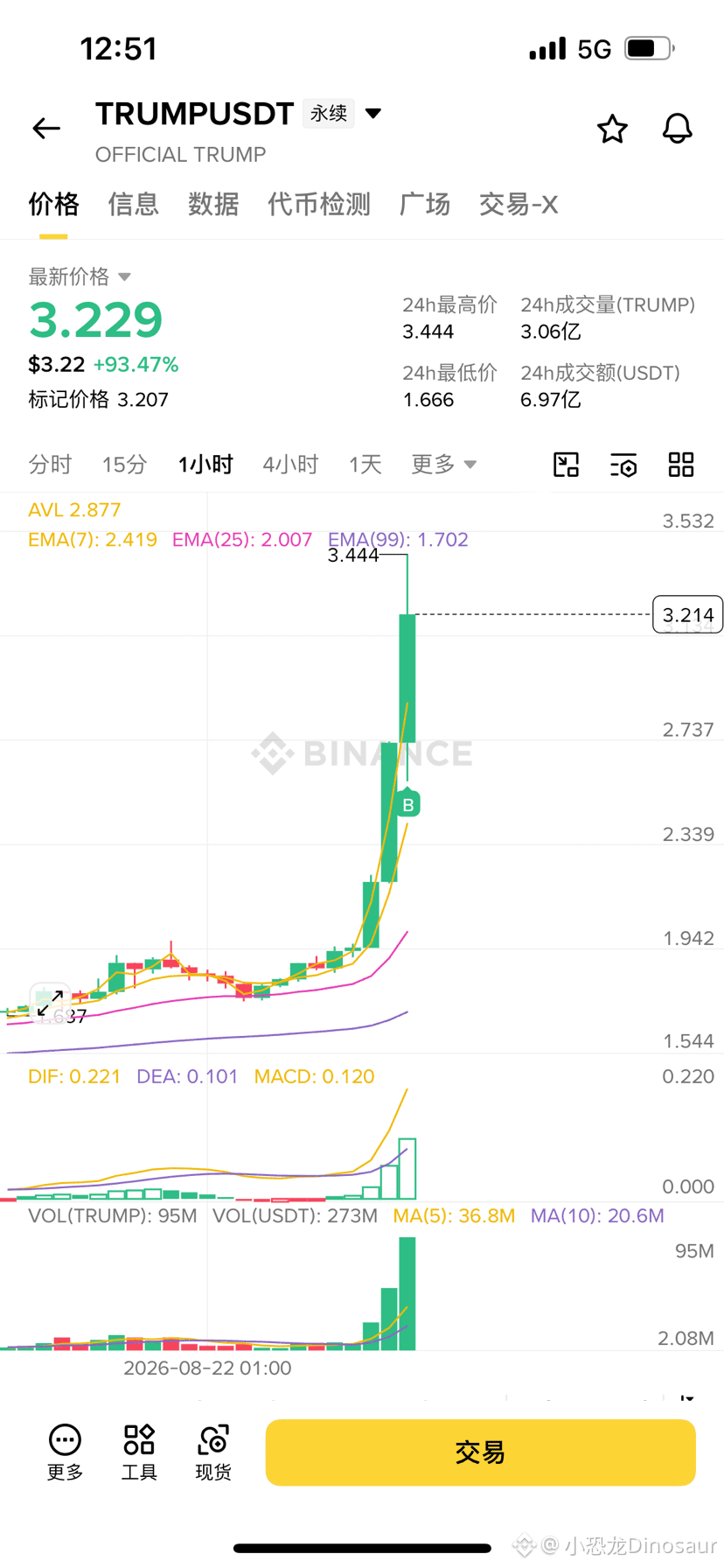Image resolution: width=724 pixels, height=1568 pixels.
Task: Tap the 3.444 high price annotation
Action: click(x=353, y=555)
